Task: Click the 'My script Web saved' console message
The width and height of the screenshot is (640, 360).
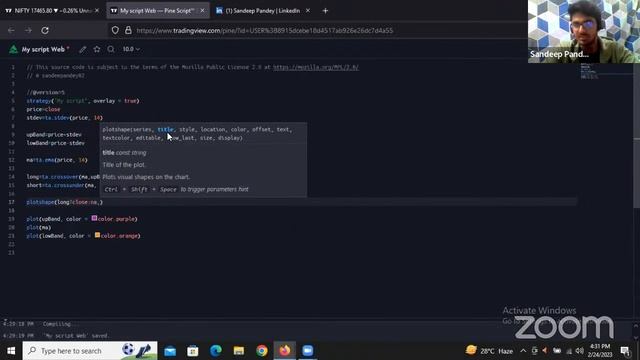Action: (76, 336)
